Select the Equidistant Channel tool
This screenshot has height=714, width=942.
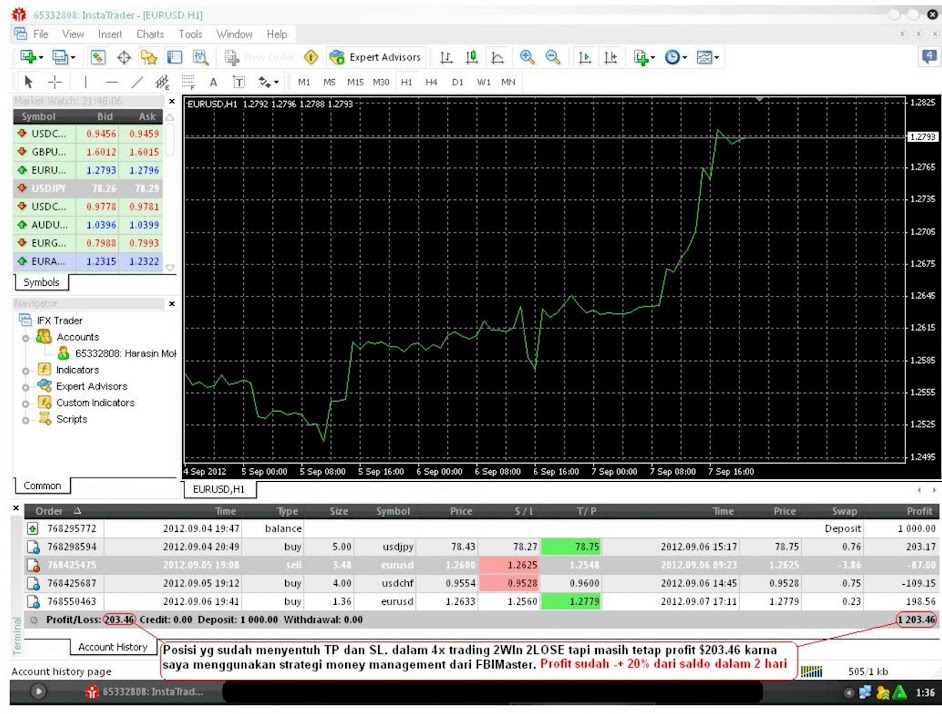(x=162, y=82)
